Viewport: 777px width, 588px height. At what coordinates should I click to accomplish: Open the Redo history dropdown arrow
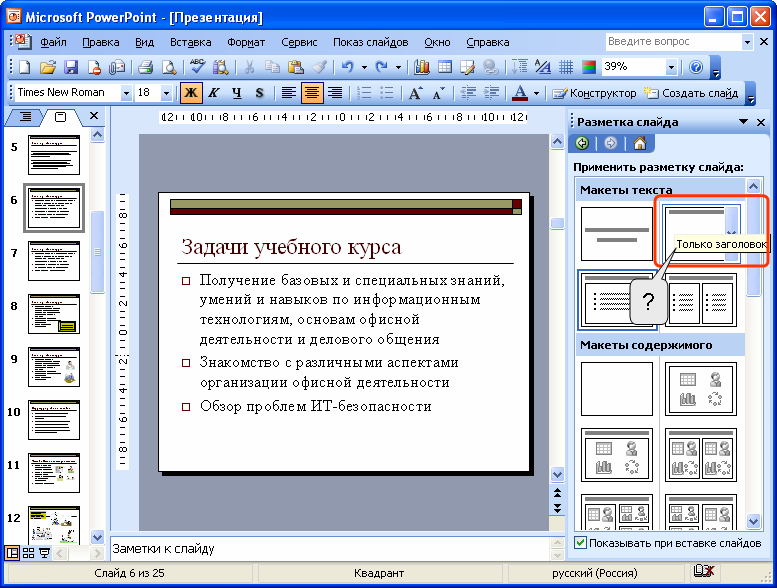tap(398, 67)
